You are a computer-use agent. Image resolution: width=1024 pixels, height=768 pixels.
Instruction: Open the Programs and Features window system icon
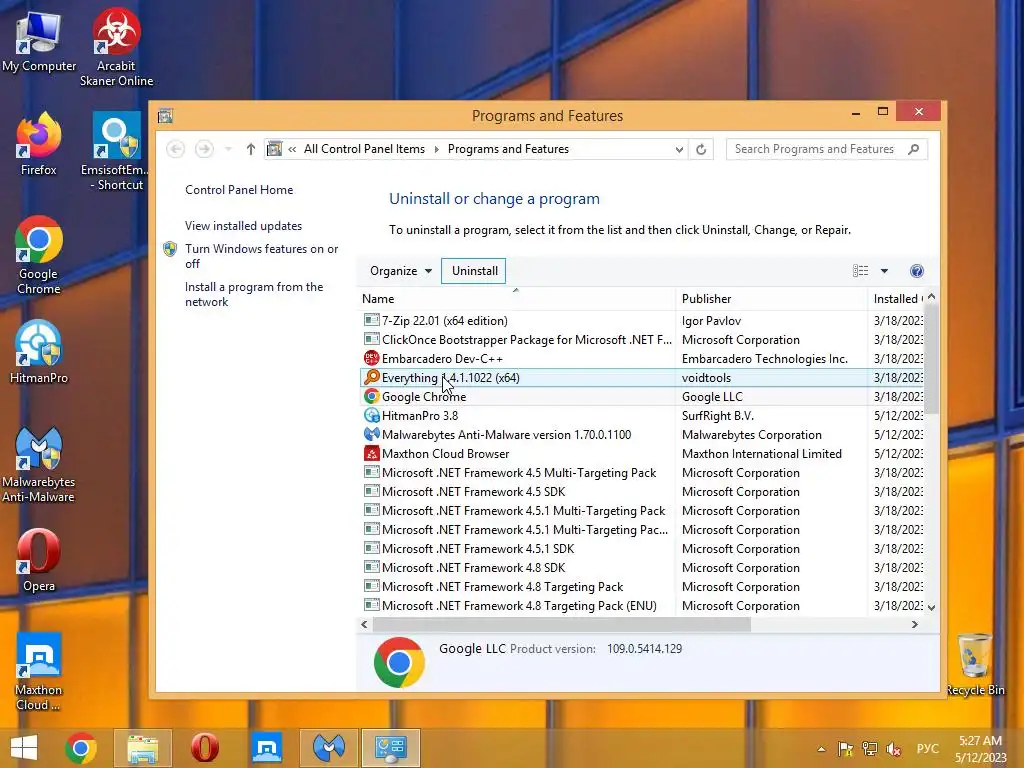tap(166, 116)
